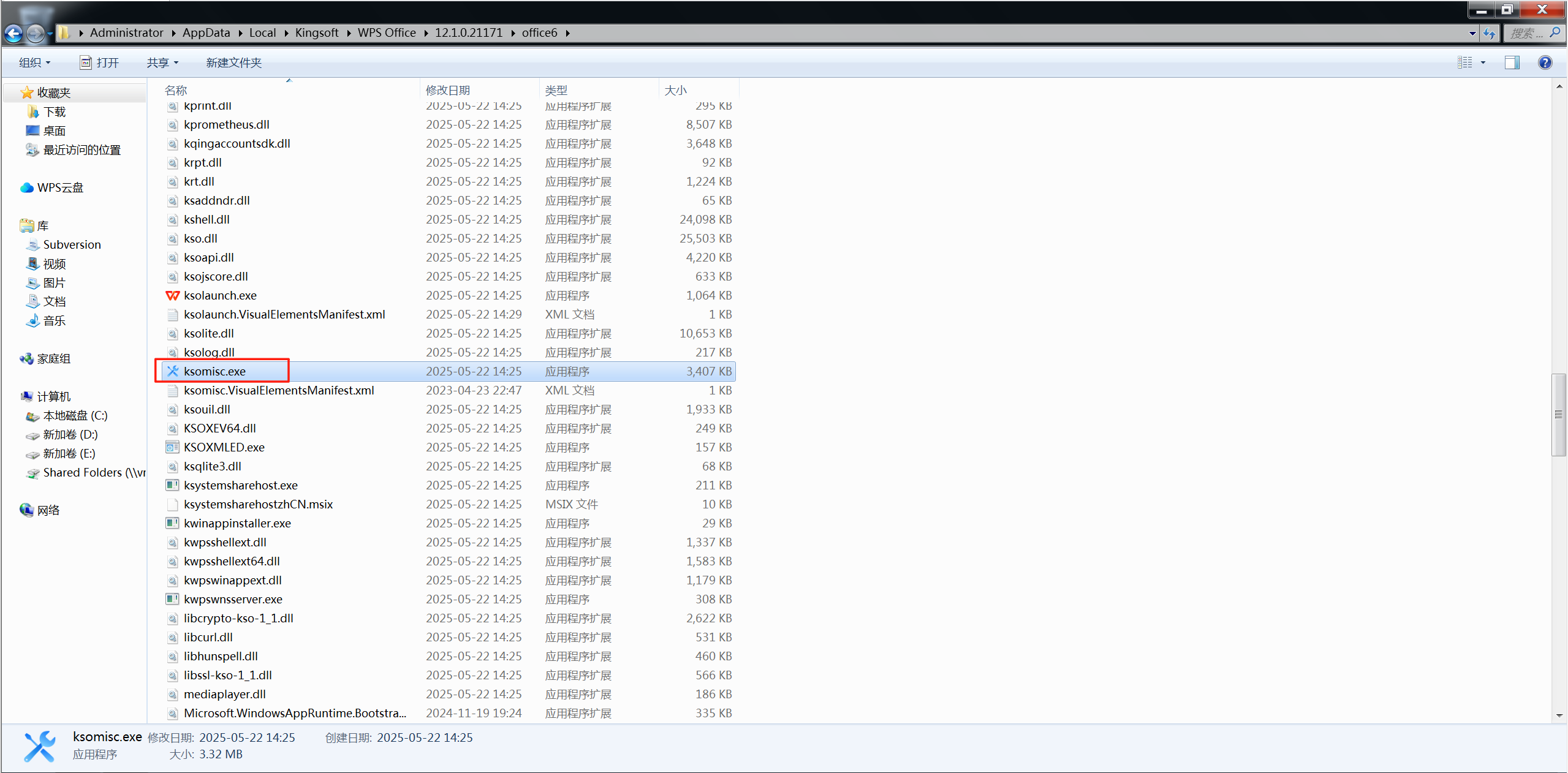Select 计算机 in the navigation pane
This screenshot has height=773, width=1568.
(46, 396)
